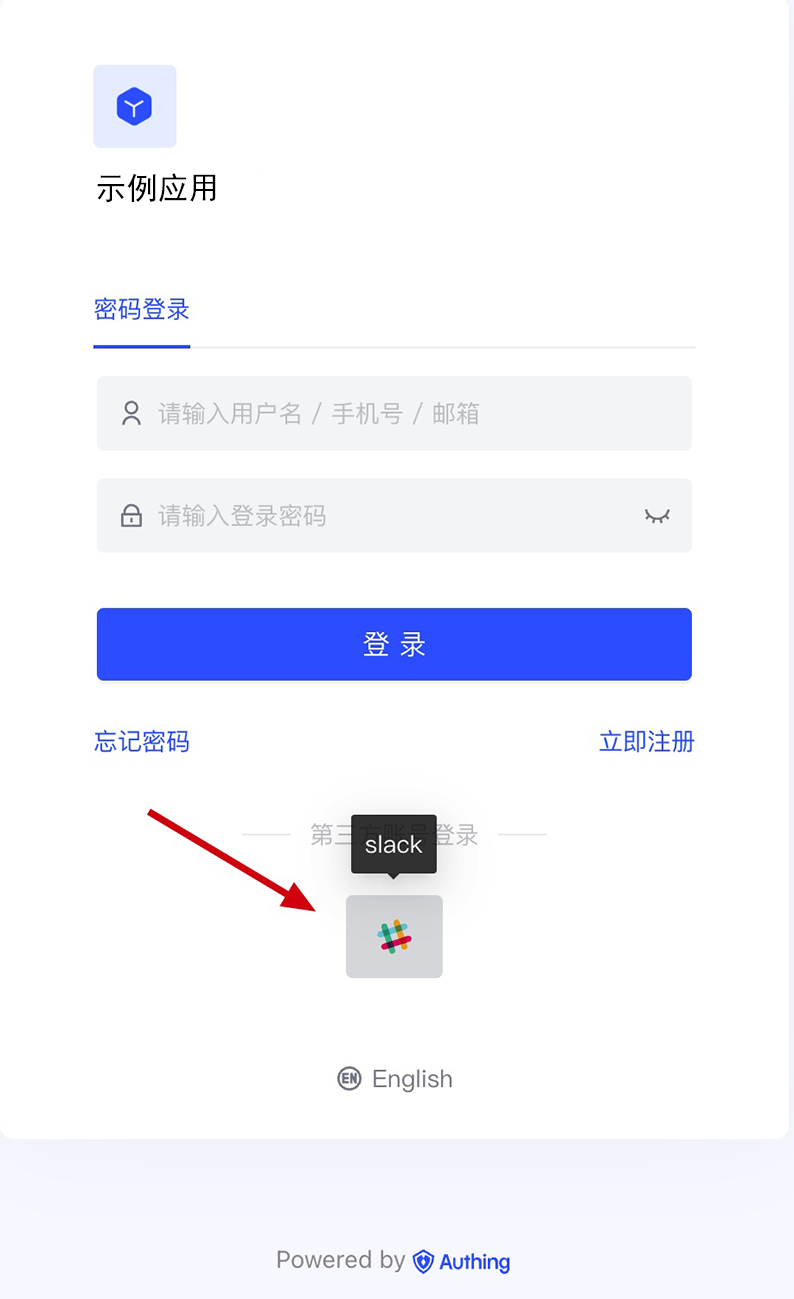Click the user silhouette icon in username field

[x=131, y=413]
